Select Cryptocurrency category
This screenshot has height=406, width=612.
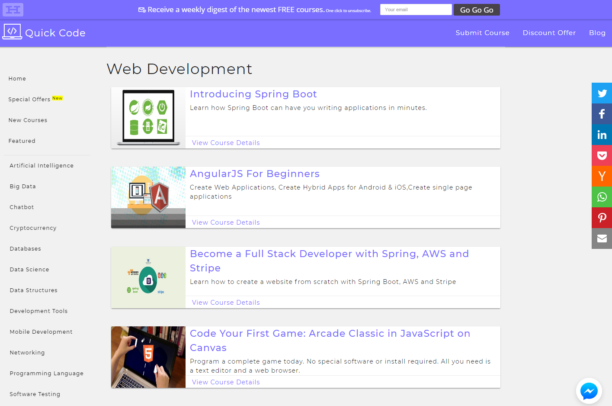(x=33, y=228)
